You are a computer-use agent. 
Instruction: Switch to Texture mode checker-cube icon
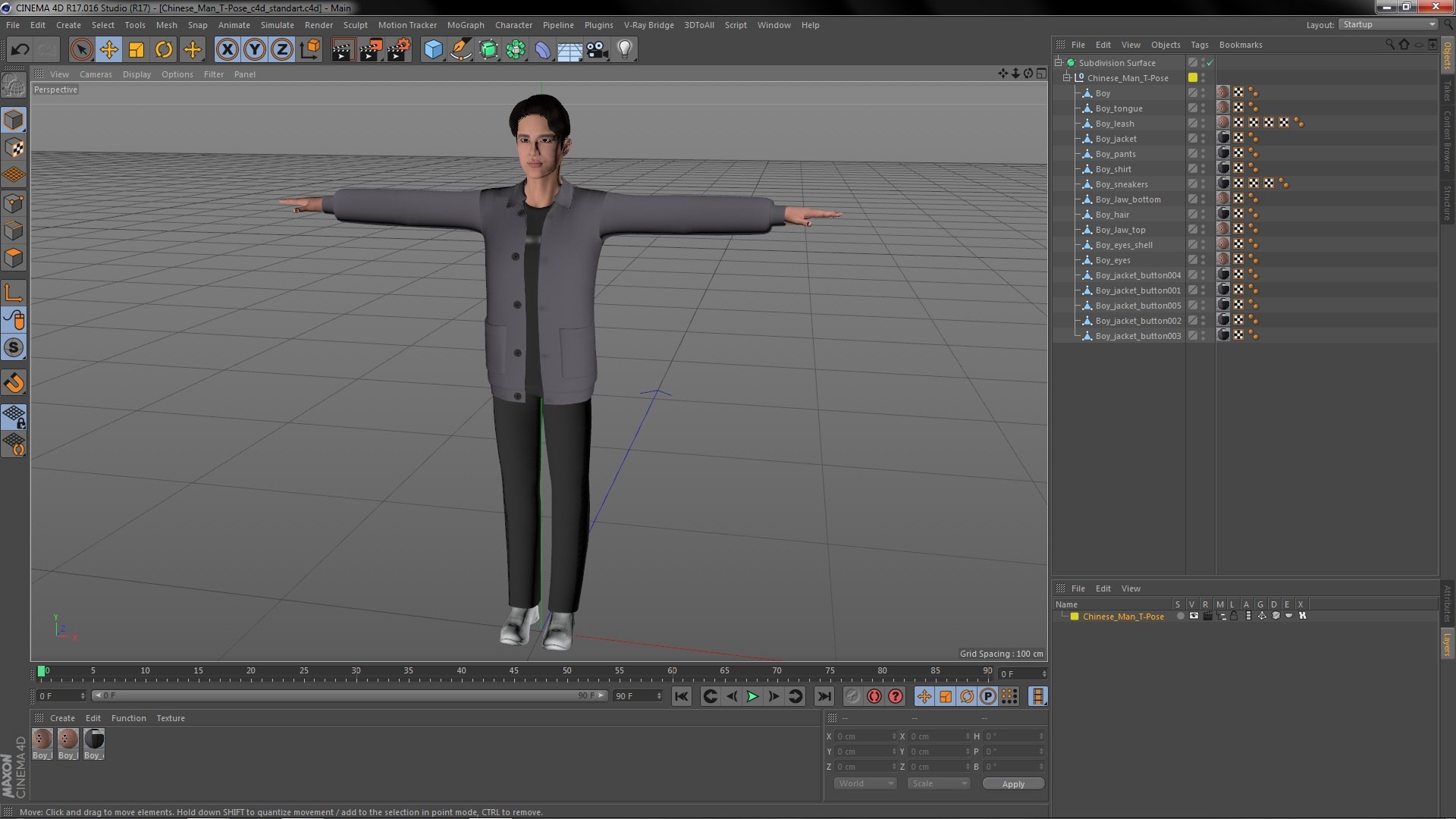[x=14, y=148]
